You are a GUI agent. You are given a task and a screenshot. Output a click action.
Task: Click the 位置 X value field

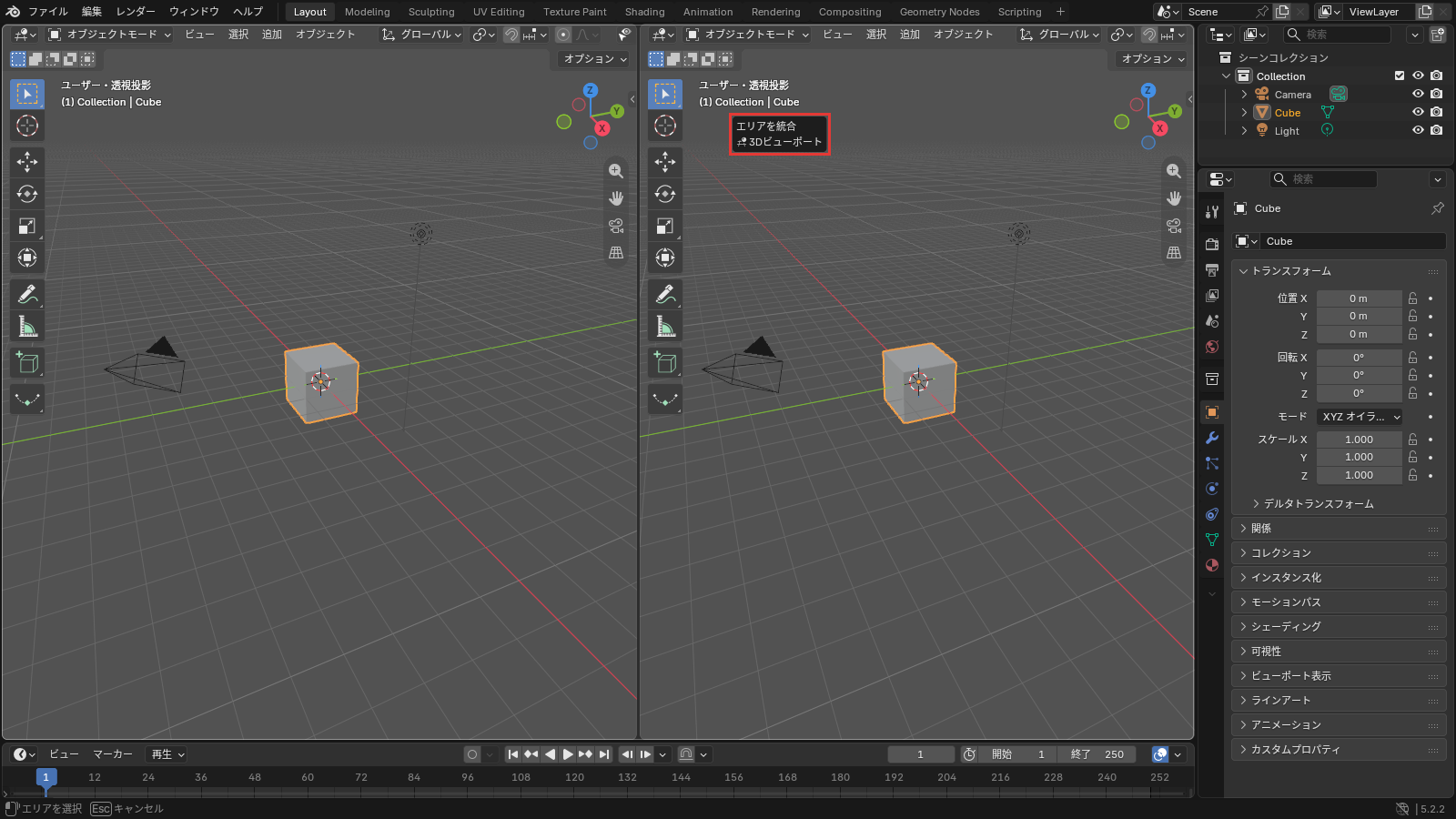[x=1359, y=298]
